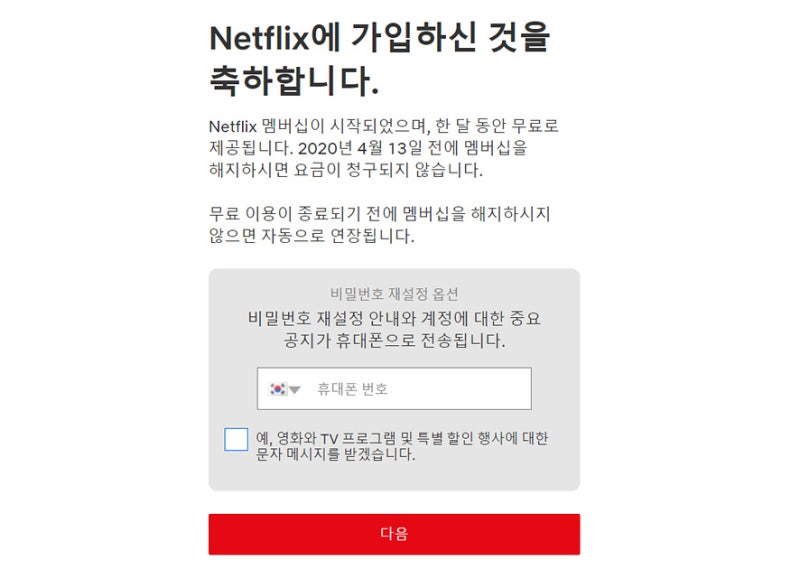The height and width of the screenshot is (579, 800).
Task: Select the checkbox label starting with 예, 영화와 TV
Action: tap(402, 446)
